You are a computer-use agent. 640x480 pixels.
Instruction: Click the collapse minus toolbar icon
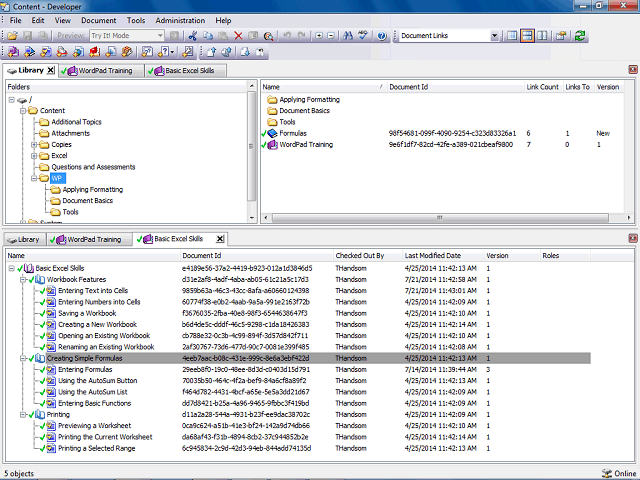click(x=331, y=36)
